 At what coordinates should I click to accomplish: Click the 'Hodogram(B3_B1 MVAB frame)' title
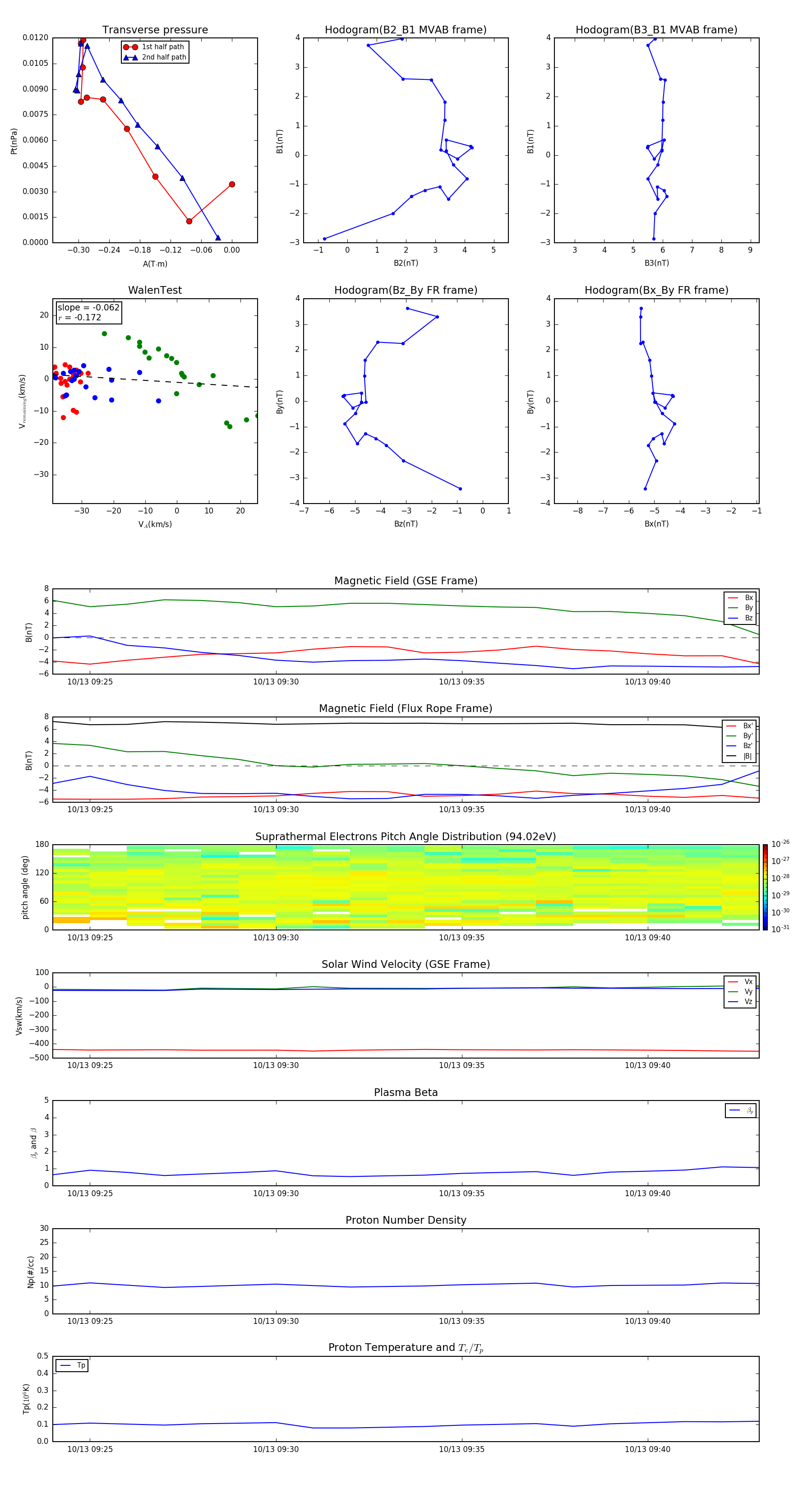656,30
